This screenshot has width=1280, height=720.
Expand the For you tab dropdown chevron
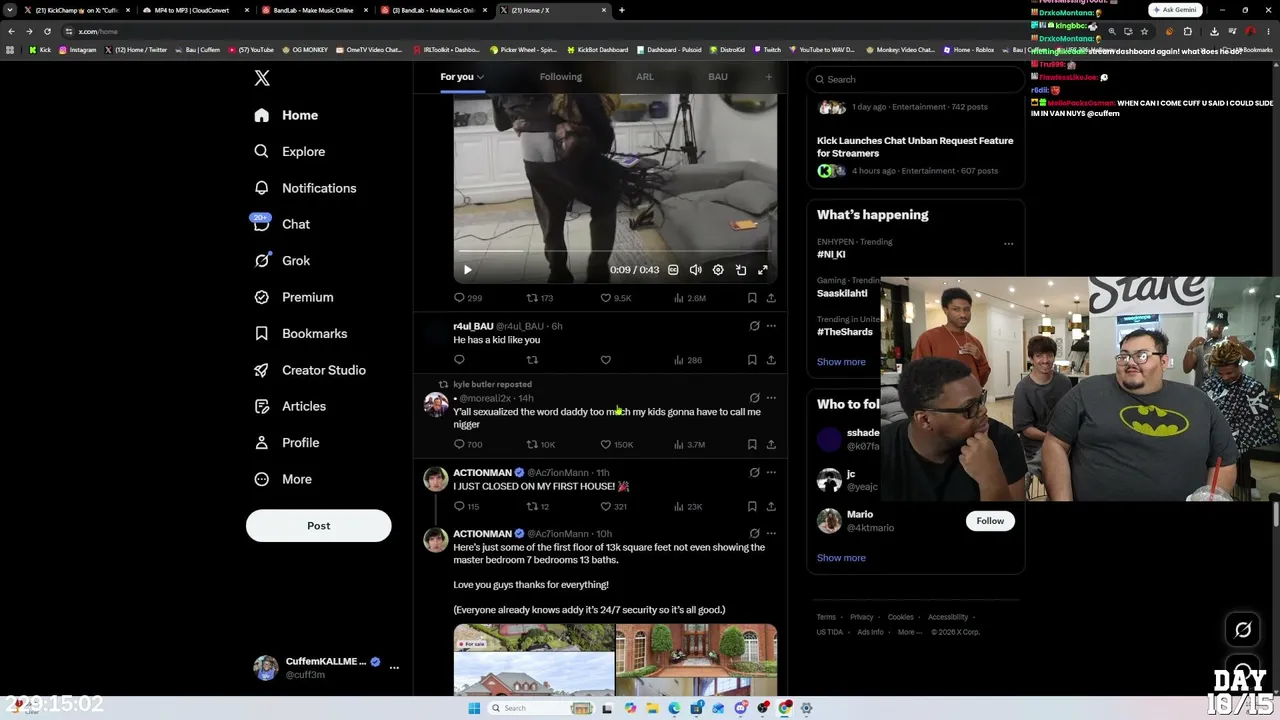[x=480, y=77]
